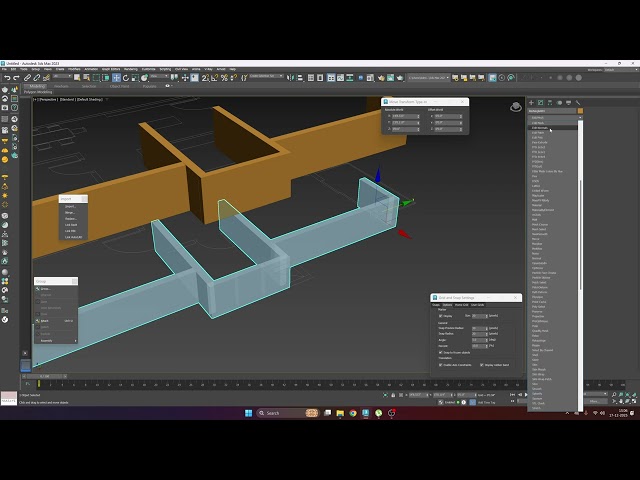Toggle Snap to frozen objects checkbox
Image resolution: width=640 pixels, height=480 pixels.
click(x=440, y=352)
